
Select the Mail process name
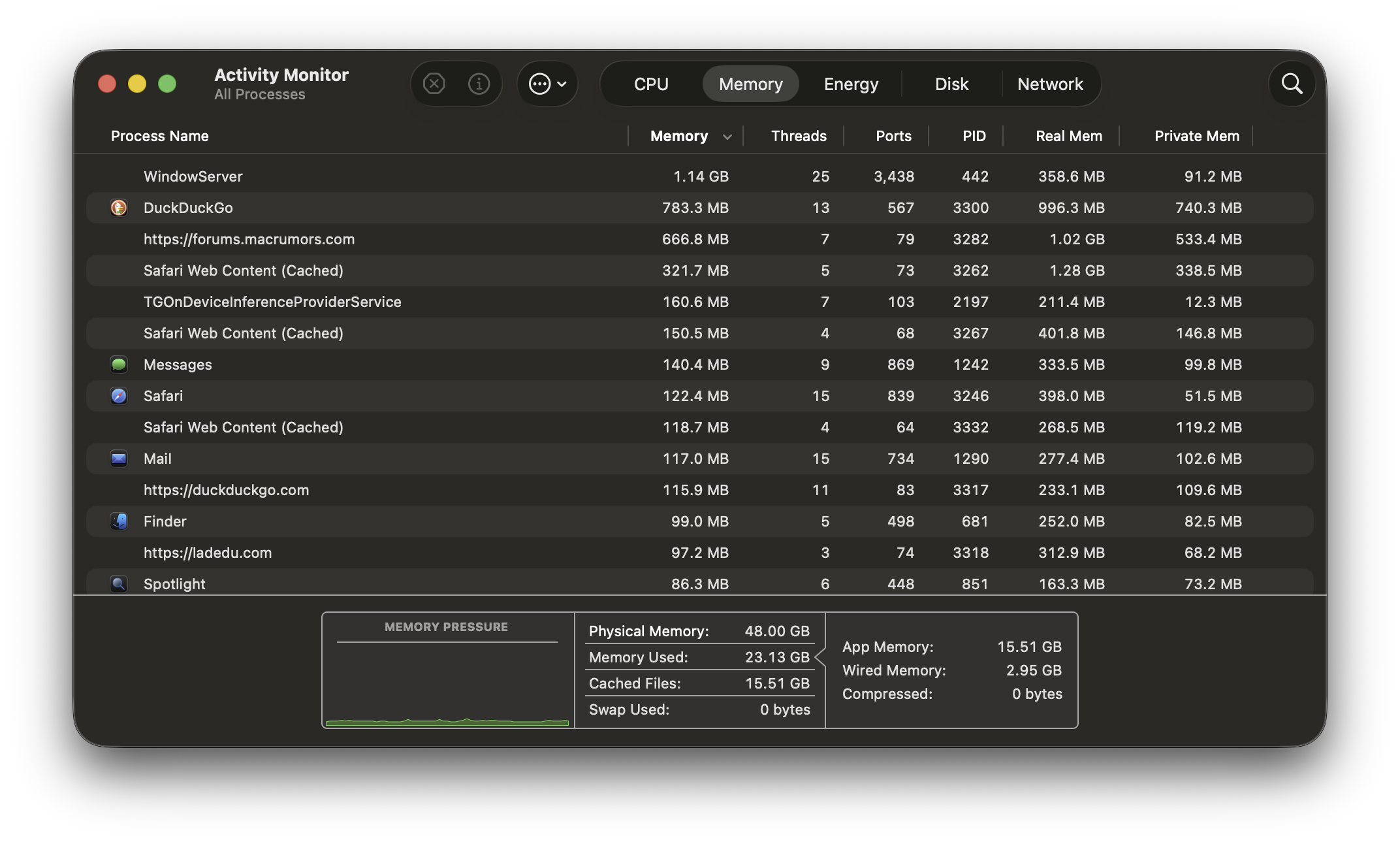pos(157,459)
